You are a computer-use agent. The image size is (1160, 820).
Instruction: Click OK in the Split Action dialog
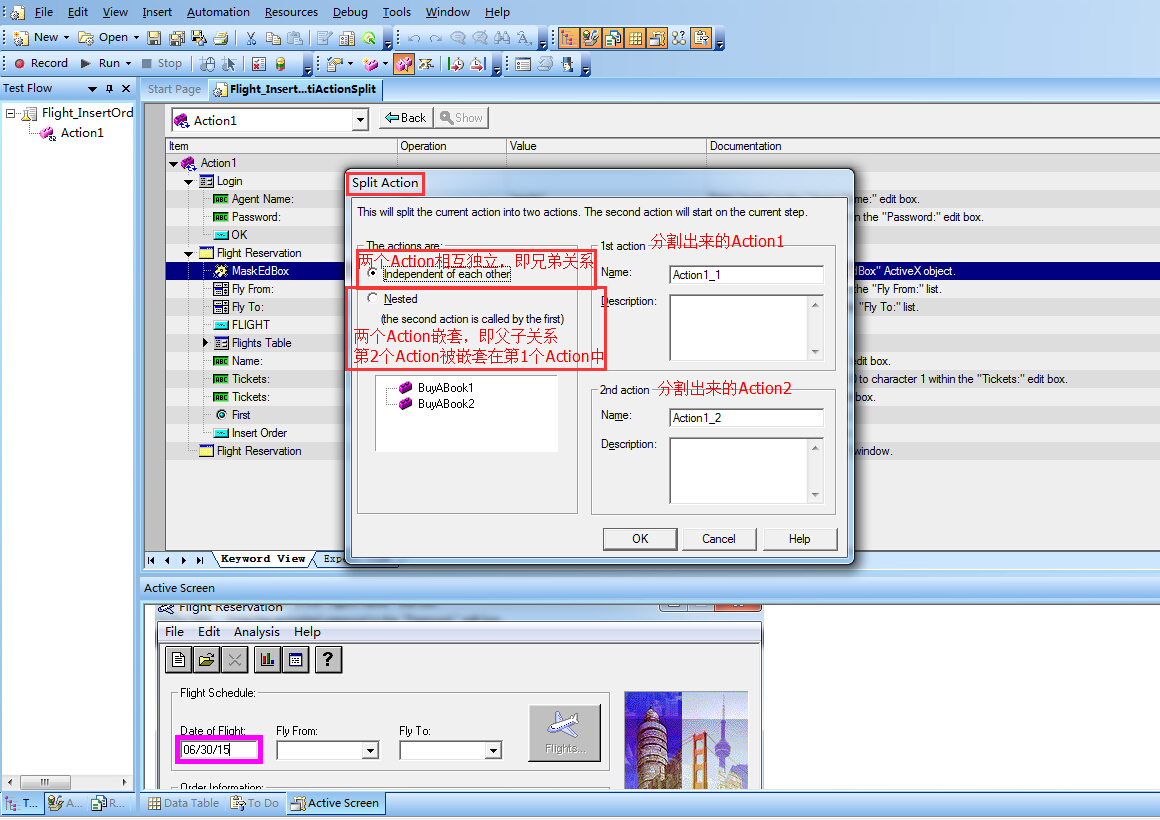pyautogui.click(x=640, y=539)
